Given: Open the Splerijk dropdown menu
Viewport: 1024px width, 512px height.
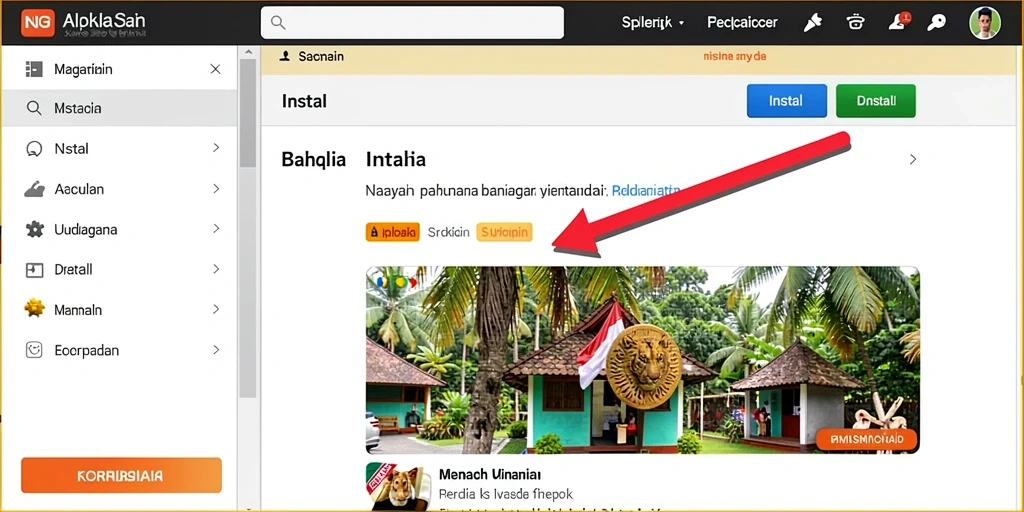Looking at the screenshot, I should click(x=652, y=23).
